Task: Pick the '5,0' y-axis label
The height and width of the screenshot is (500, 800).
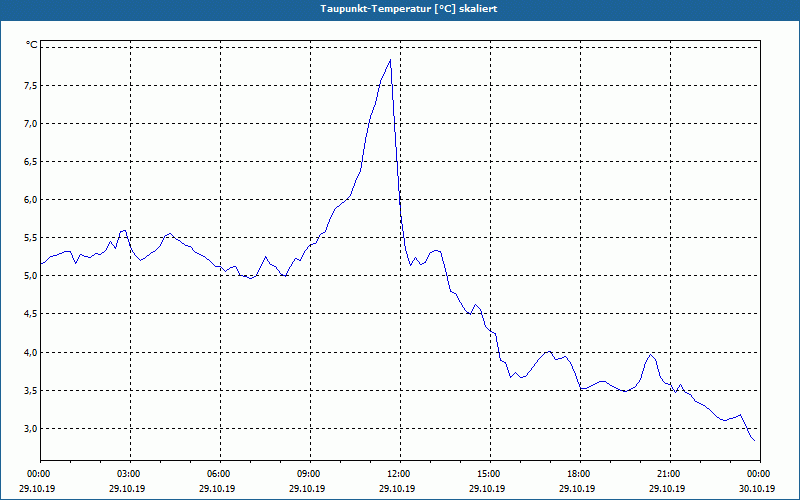Action: (x=31, y=276)
